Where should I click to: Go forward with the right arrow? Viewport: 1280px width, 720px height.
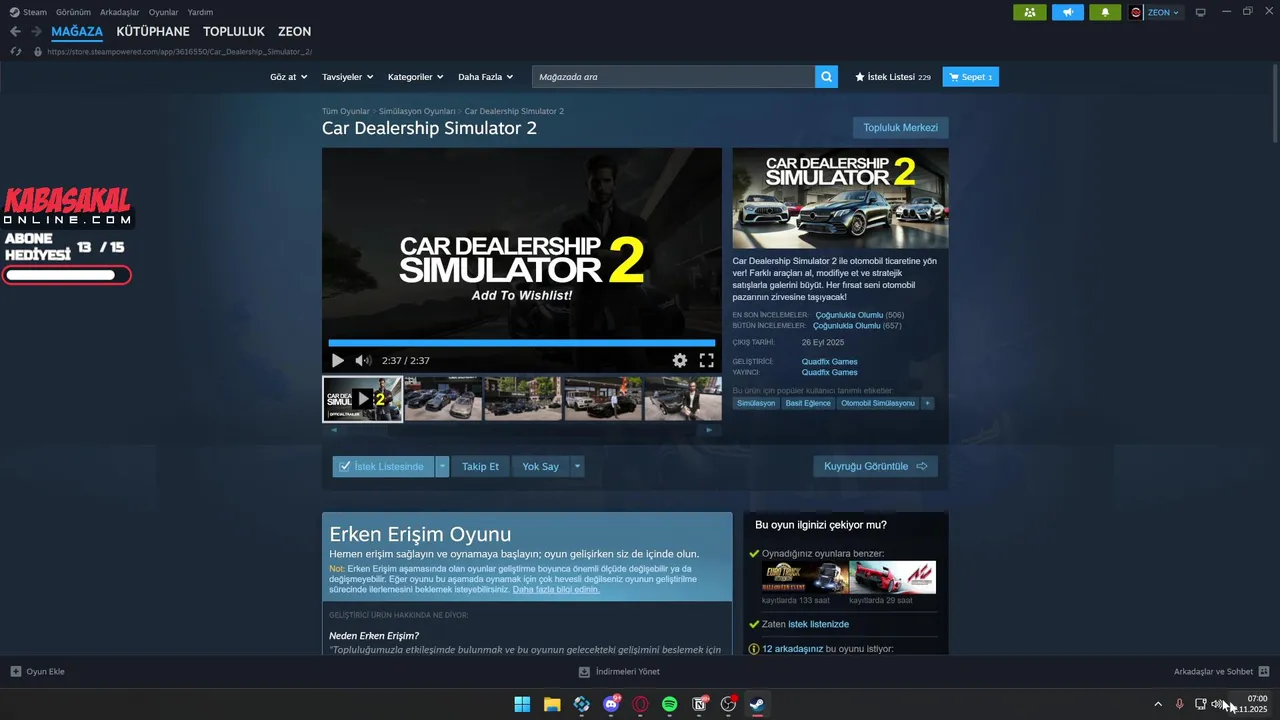36,32
